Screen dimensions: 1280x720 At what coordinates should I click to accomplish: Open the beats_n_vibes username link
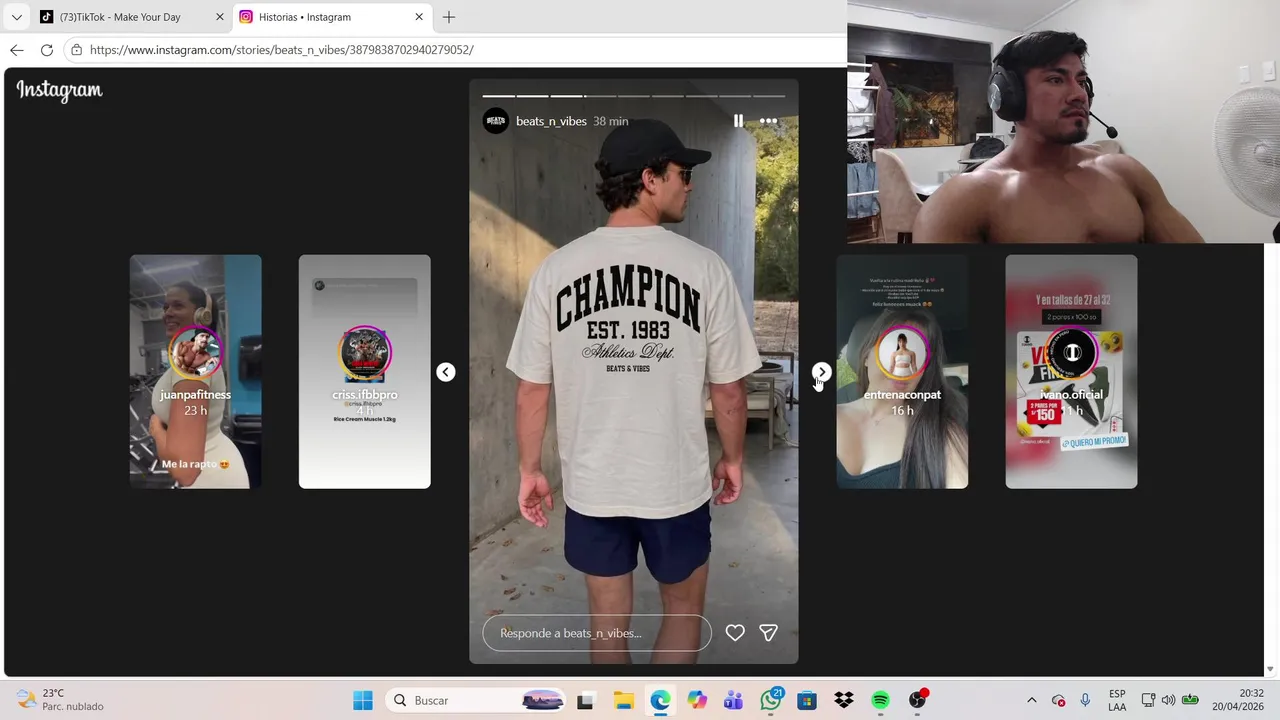pos(551,121)
